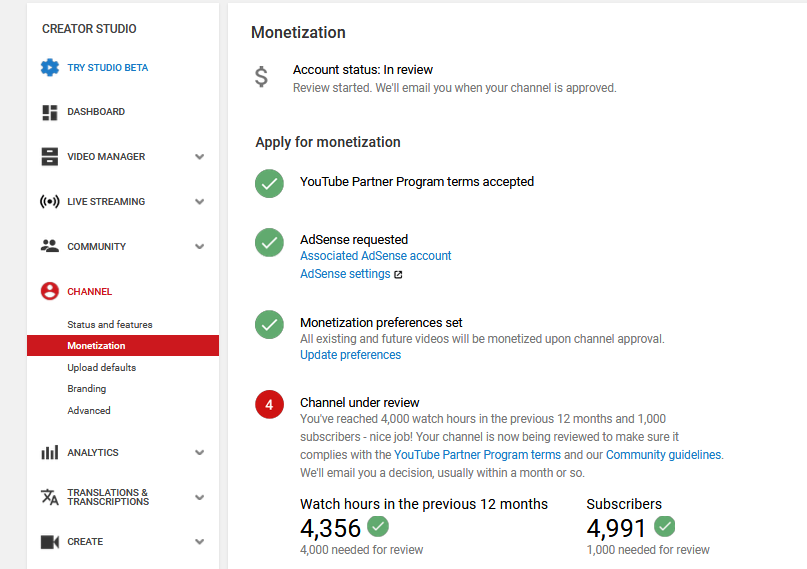Click 'YouTube Partner Program terms accepted' text
The image size is (807, 569).
point(417,182)
